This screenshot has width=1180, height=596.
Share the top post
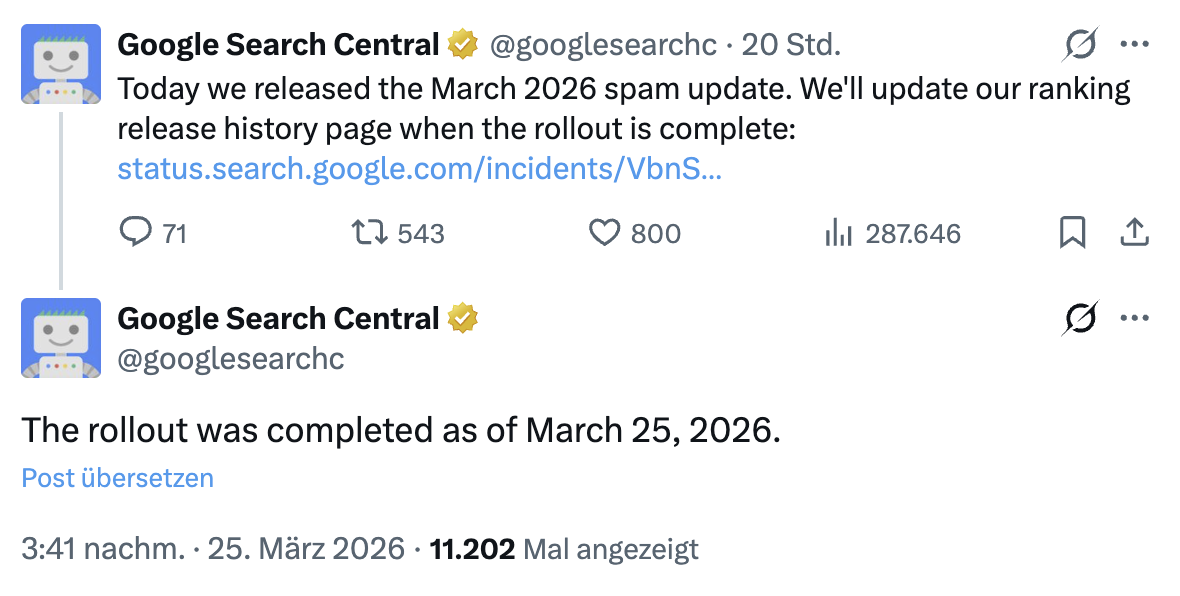(x=1134, y=231)
